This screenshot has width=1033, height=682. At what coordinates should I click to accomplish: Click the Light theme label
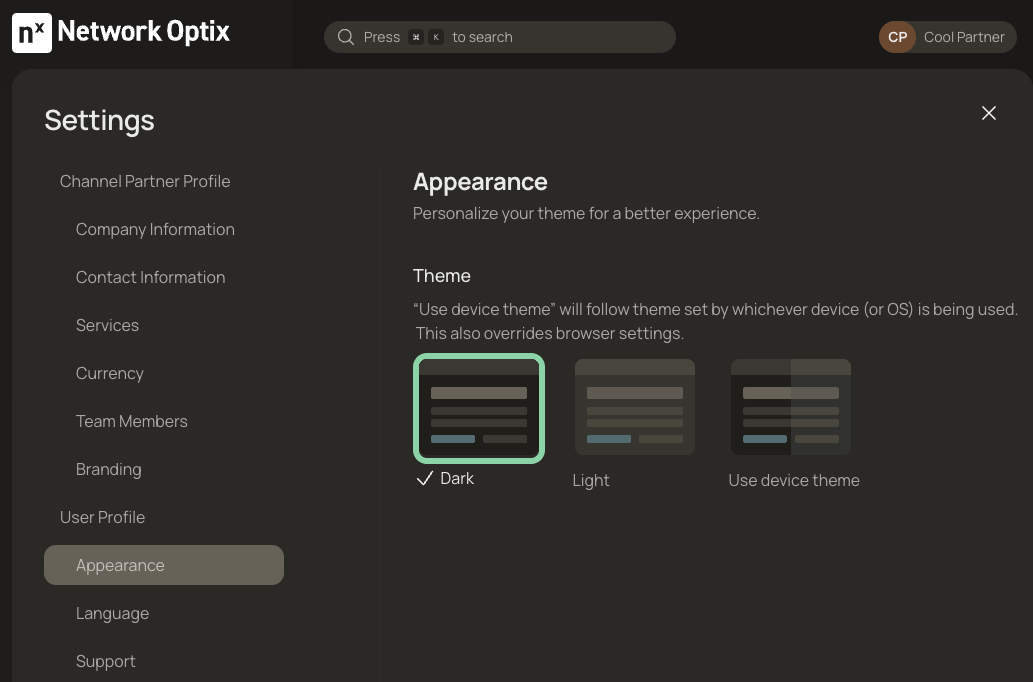click(591, 480)
